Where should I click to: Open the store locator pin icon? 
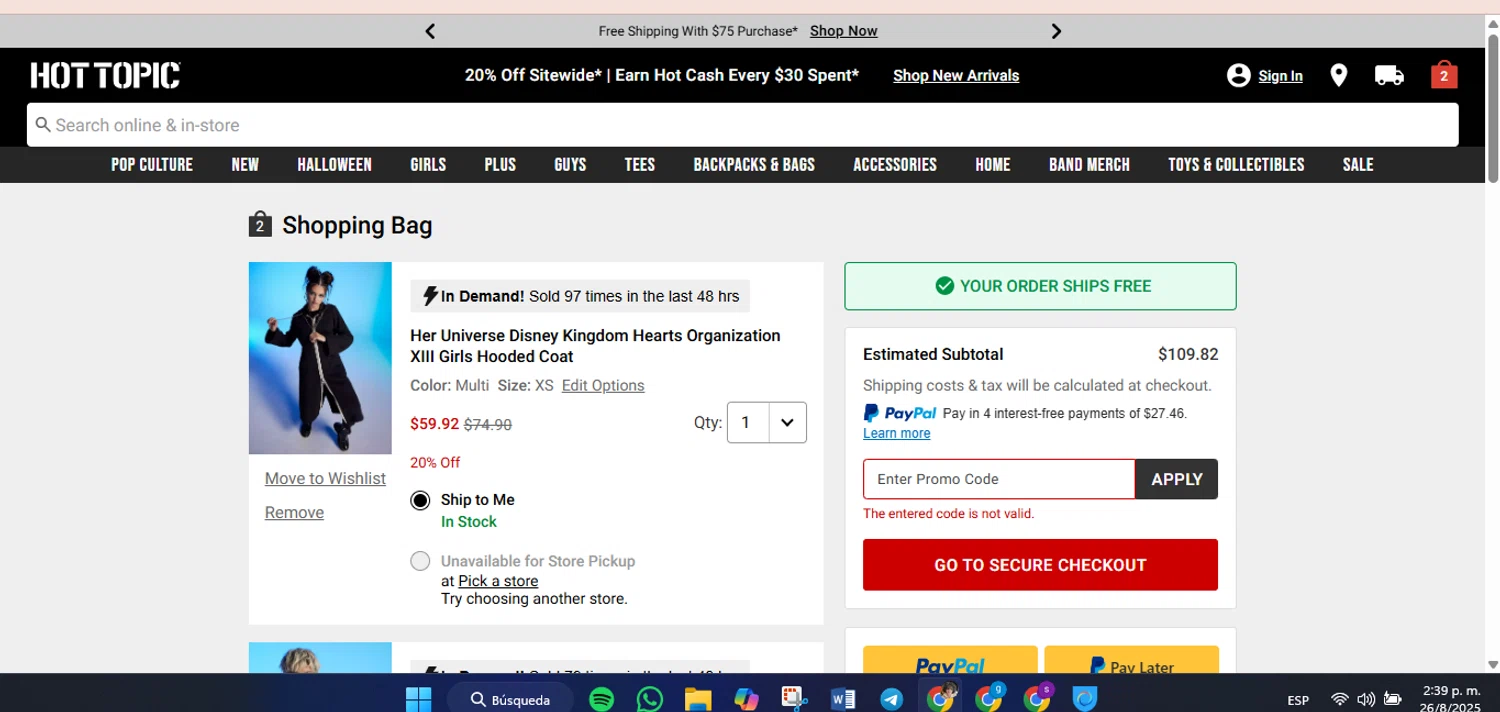[x=1338, y=75]
